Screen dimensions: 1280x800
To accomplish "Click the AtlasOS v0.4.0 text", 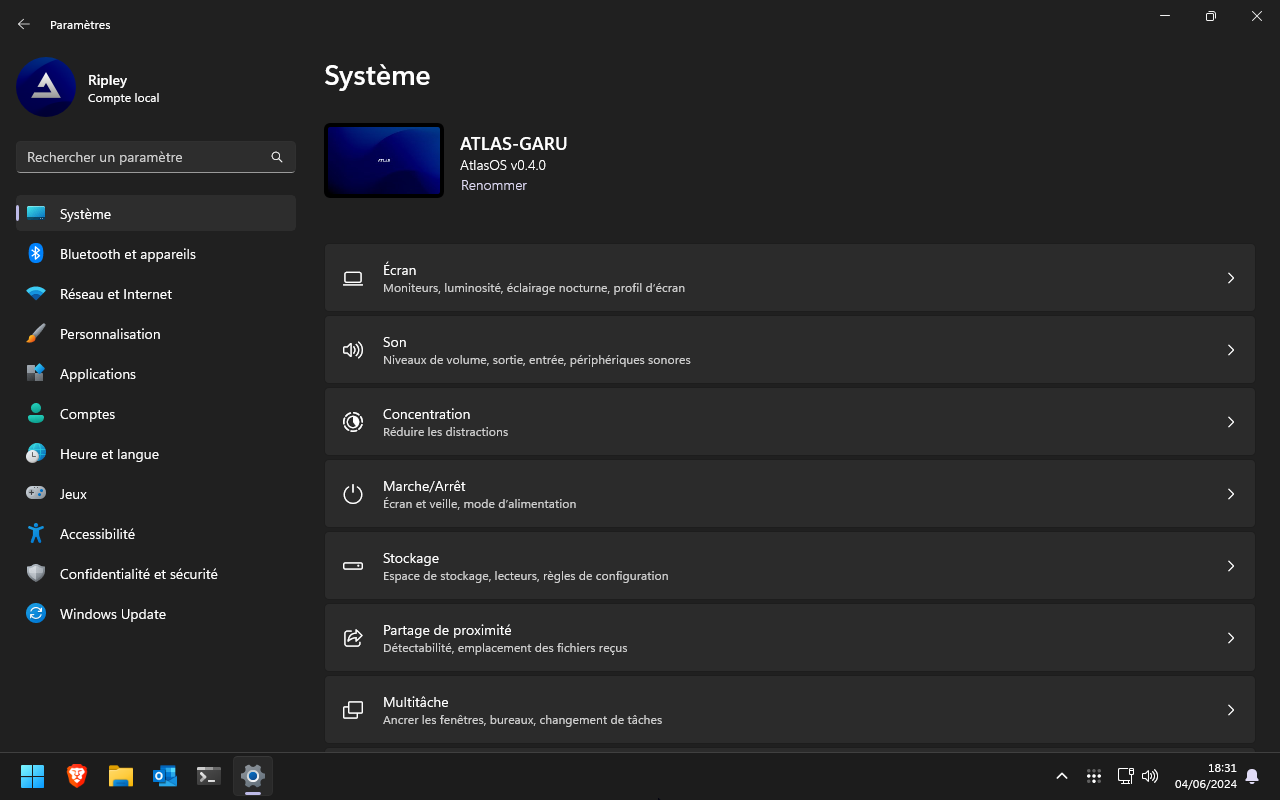I will tap(503, 166).
